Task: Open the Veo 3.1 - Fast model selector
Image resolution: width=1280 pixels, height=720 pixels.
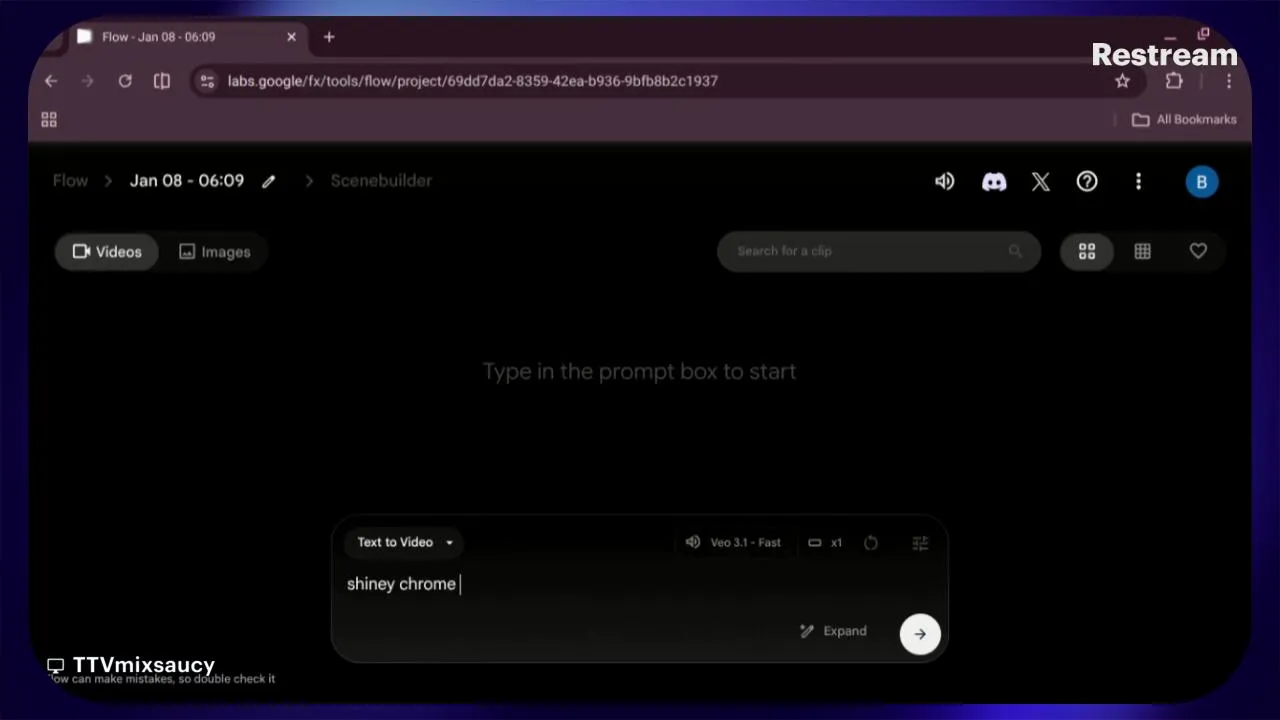Action: coord(733,542)
